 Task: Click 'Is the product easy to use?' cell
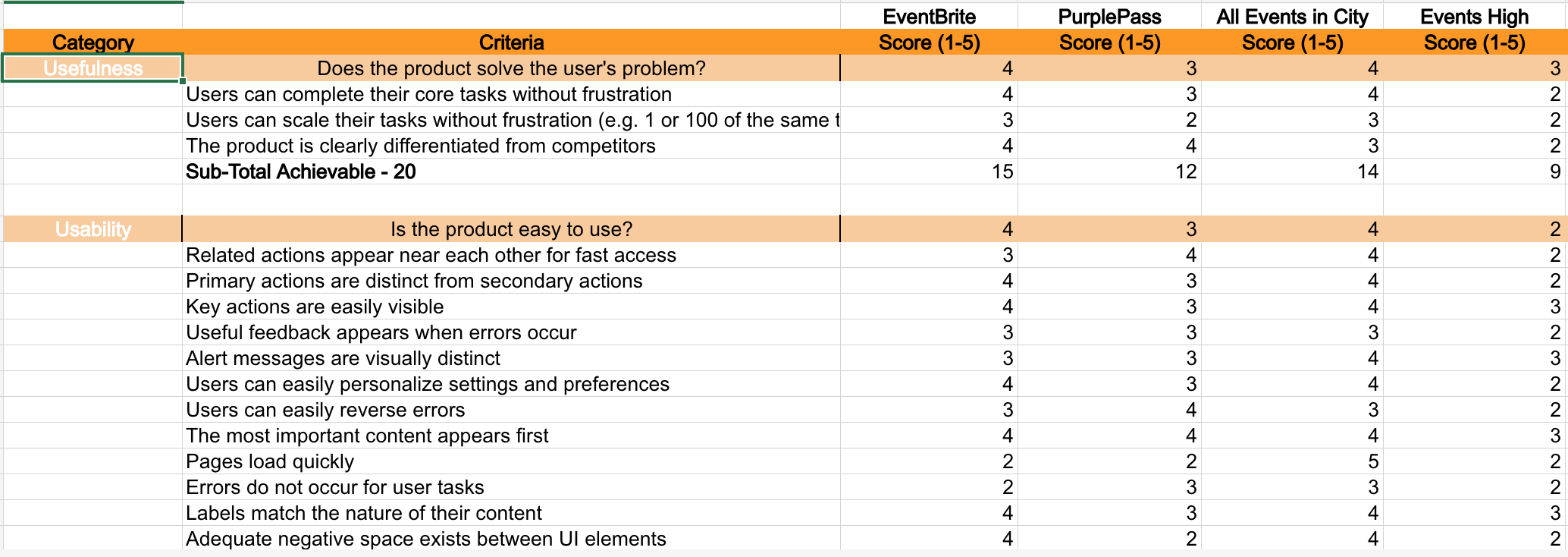[511, 229]
